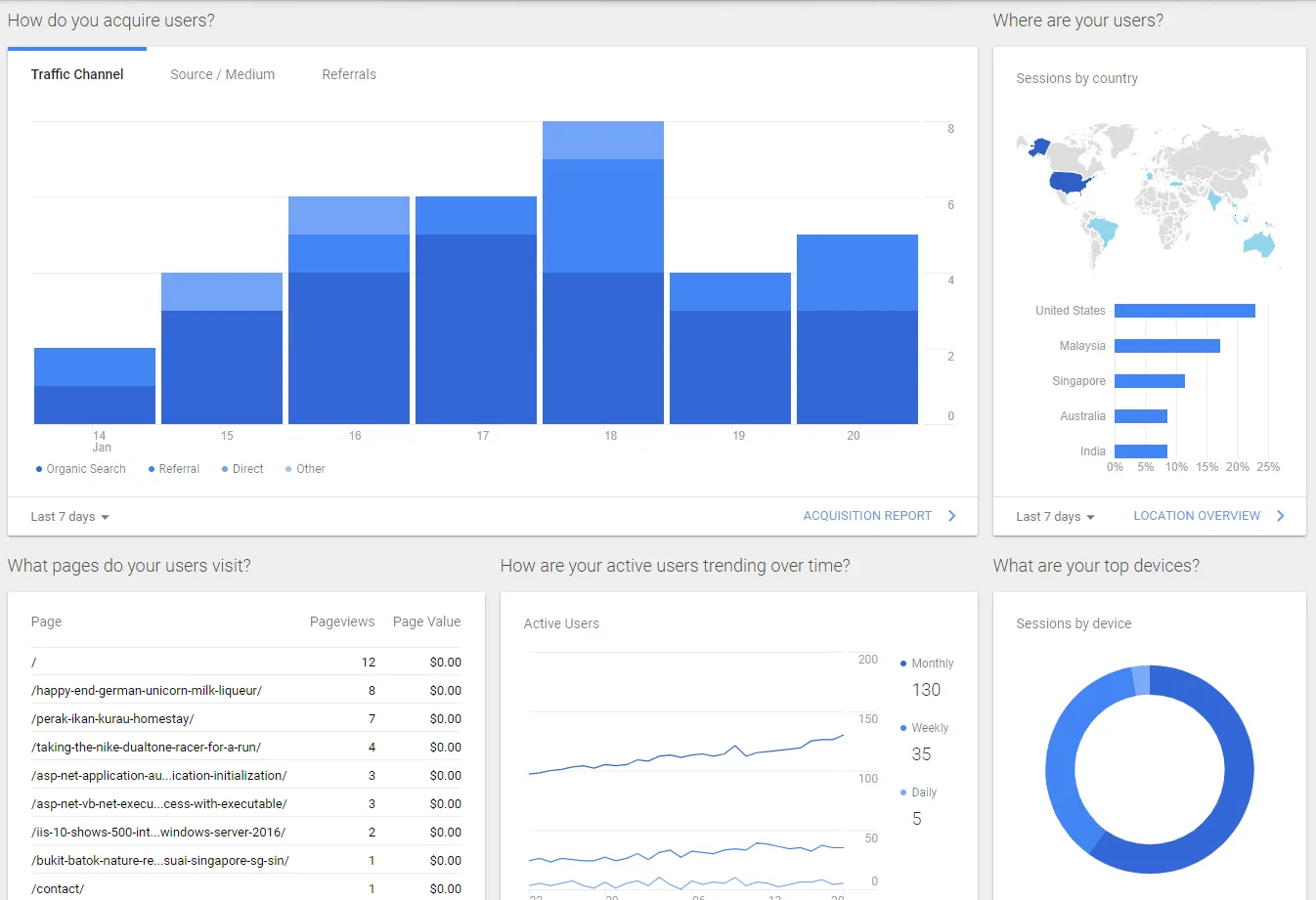
Task: Click the Referral legend dot
Action: pyautogui.click(x=152, y=469)
